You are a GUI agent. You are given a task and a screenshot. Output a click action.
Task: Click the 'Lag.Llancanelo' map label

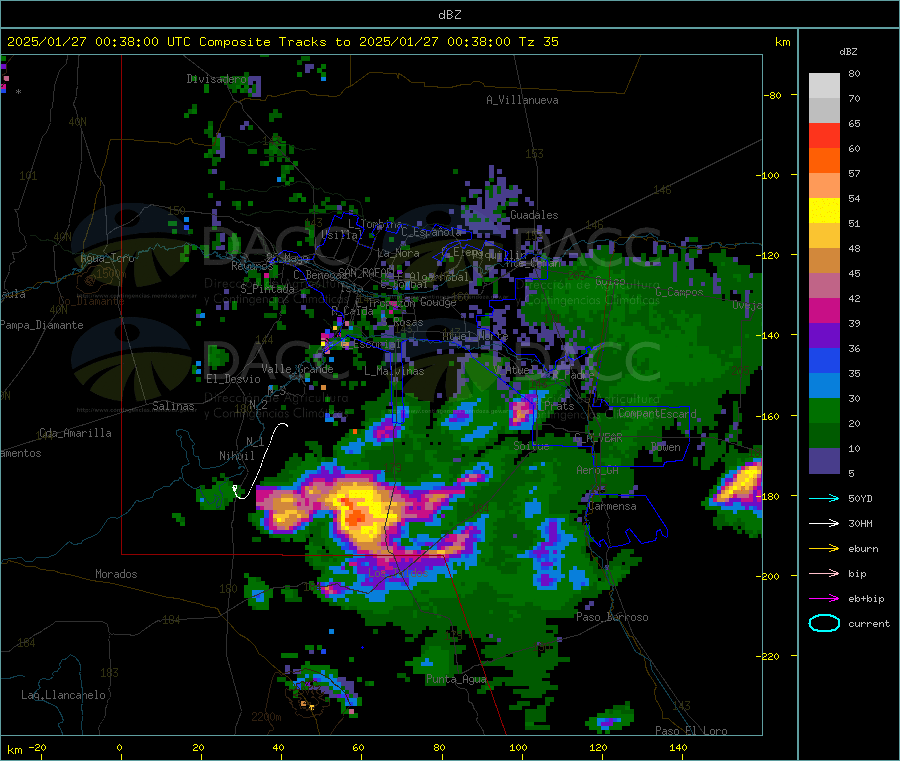[63, 695]
